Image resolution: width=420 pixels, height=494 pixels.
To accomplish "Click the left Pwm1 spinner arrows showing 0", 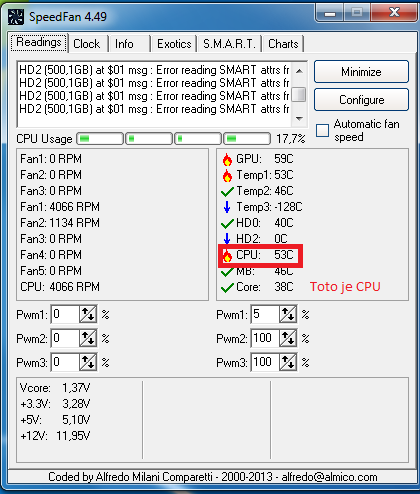I will tap(88, 314).
